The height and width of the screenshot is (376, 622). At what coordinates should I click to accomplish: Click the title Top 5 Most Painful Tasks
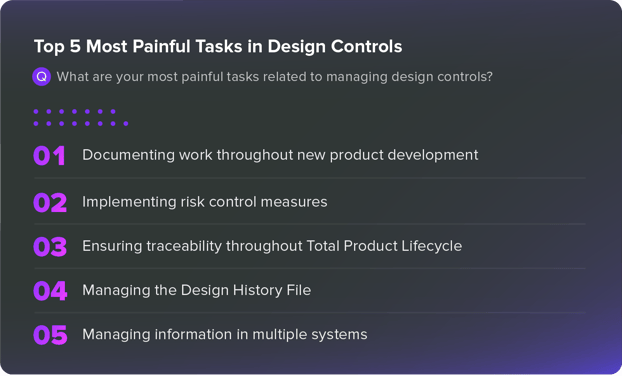[x=218, y=46]
